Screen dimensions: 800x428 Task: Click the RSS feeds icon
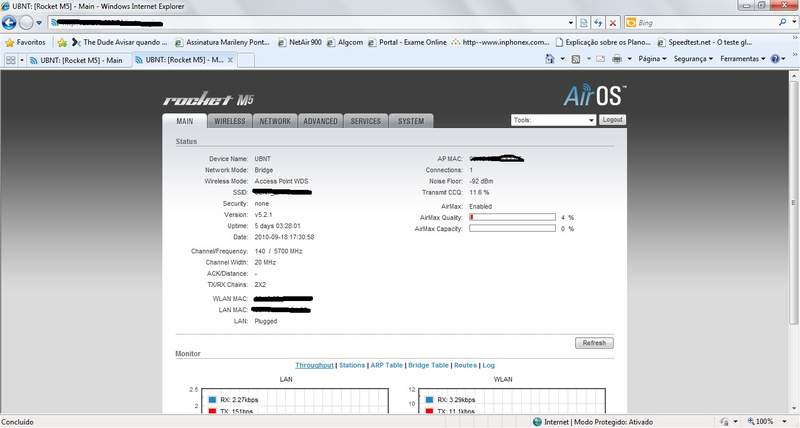point(576,59)
